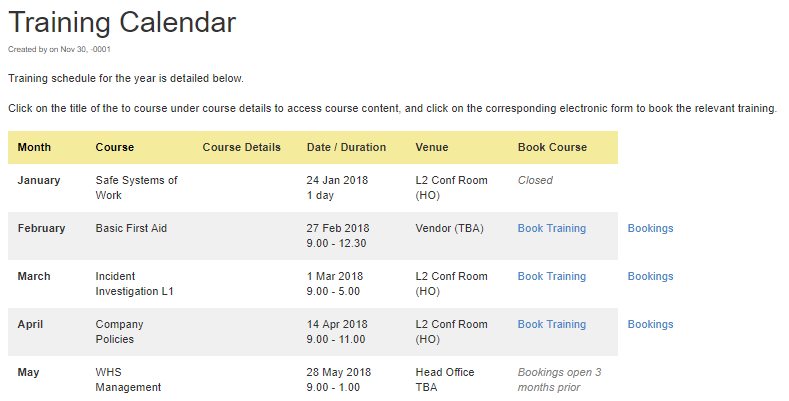This screenshot has height=401, width=789.
Task: Select the Course Details column header
Action: point(241,147)
